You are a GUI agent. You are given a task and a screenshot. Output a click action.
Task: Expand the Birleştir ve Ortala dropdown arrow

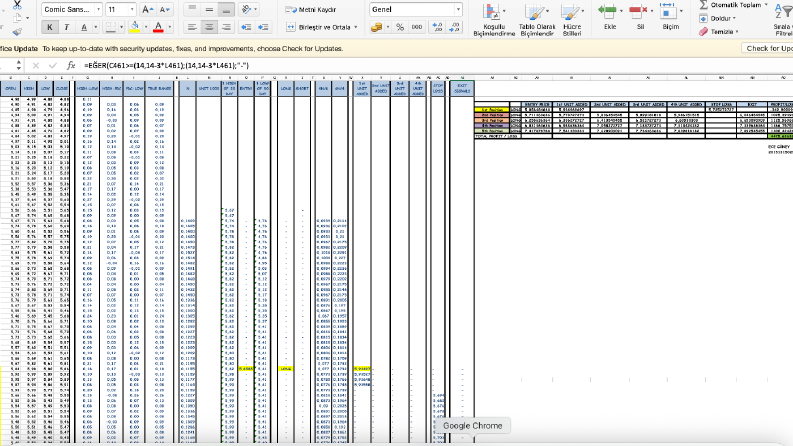tap(356, 27)
